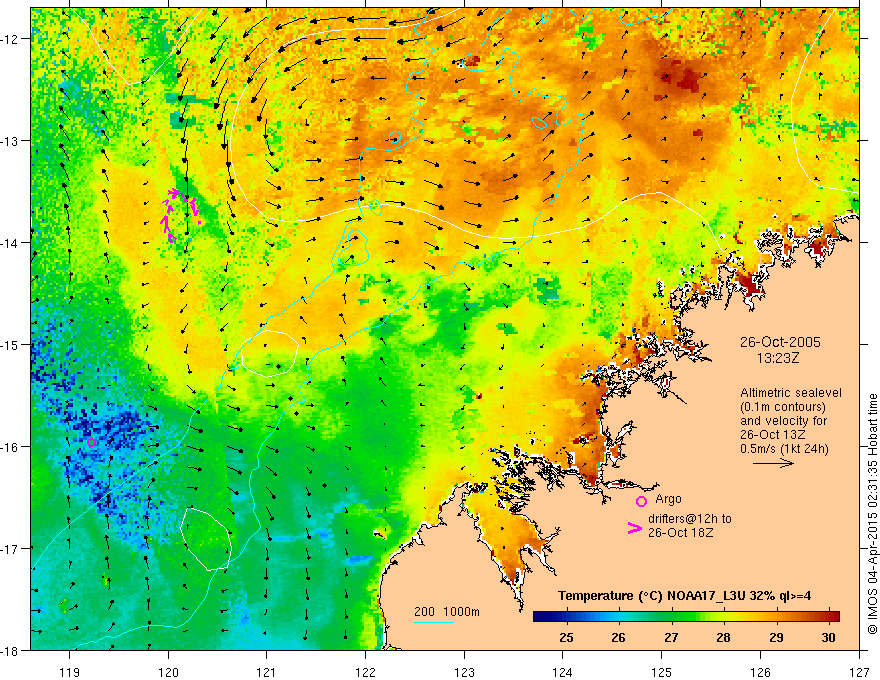Click the color bar label '27'
Screen dimensions: 880x680
(x=671, y=637)
